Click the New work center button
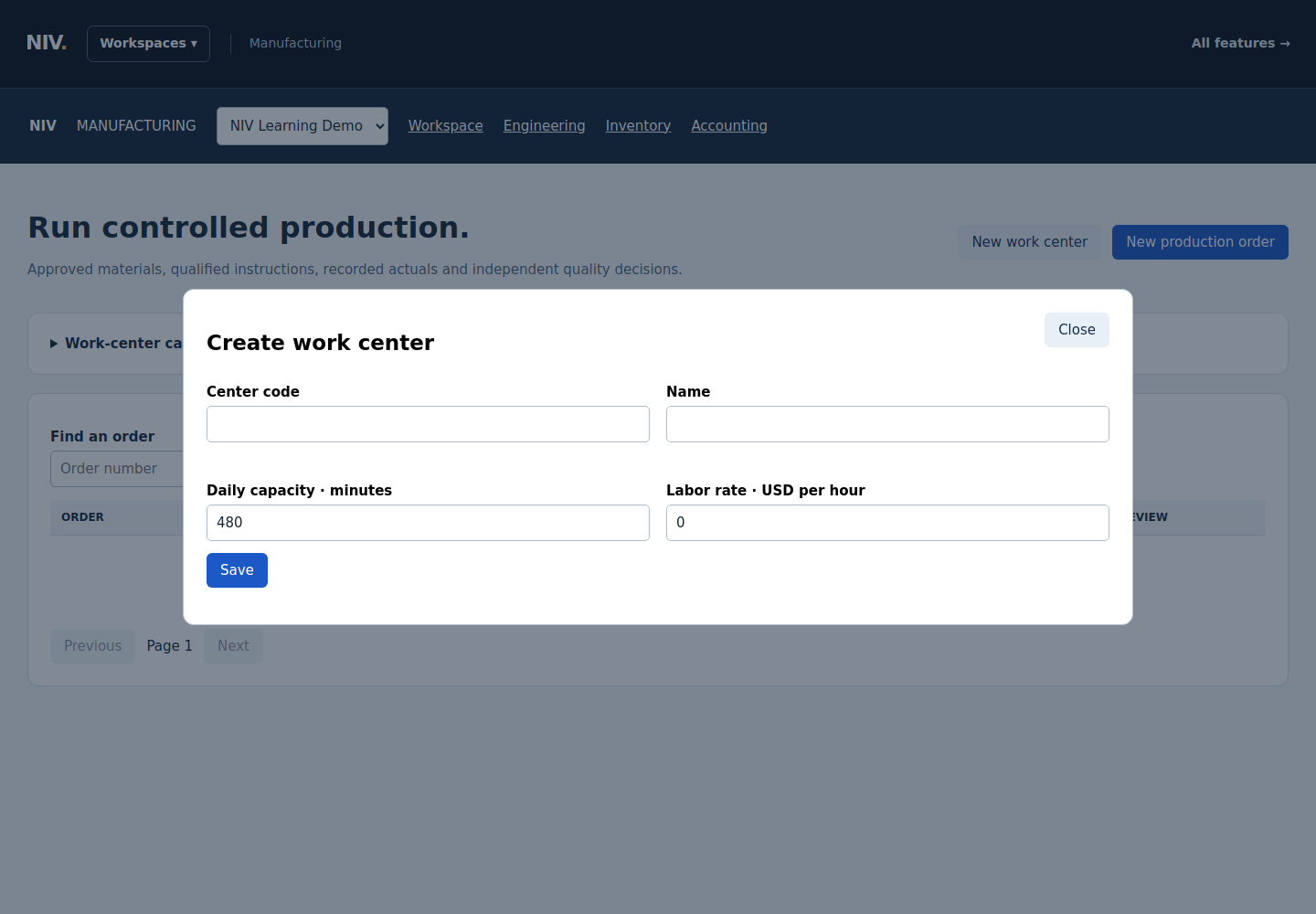This screenshot has height=914, width=1316. click(x=1029, y=242)
